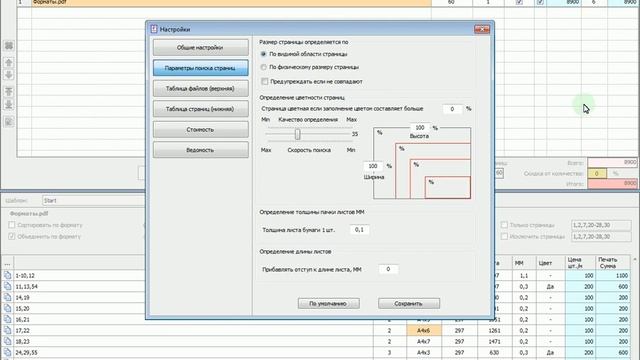
Task: Select the A4x3 format cell
Action: coord(424,352)
